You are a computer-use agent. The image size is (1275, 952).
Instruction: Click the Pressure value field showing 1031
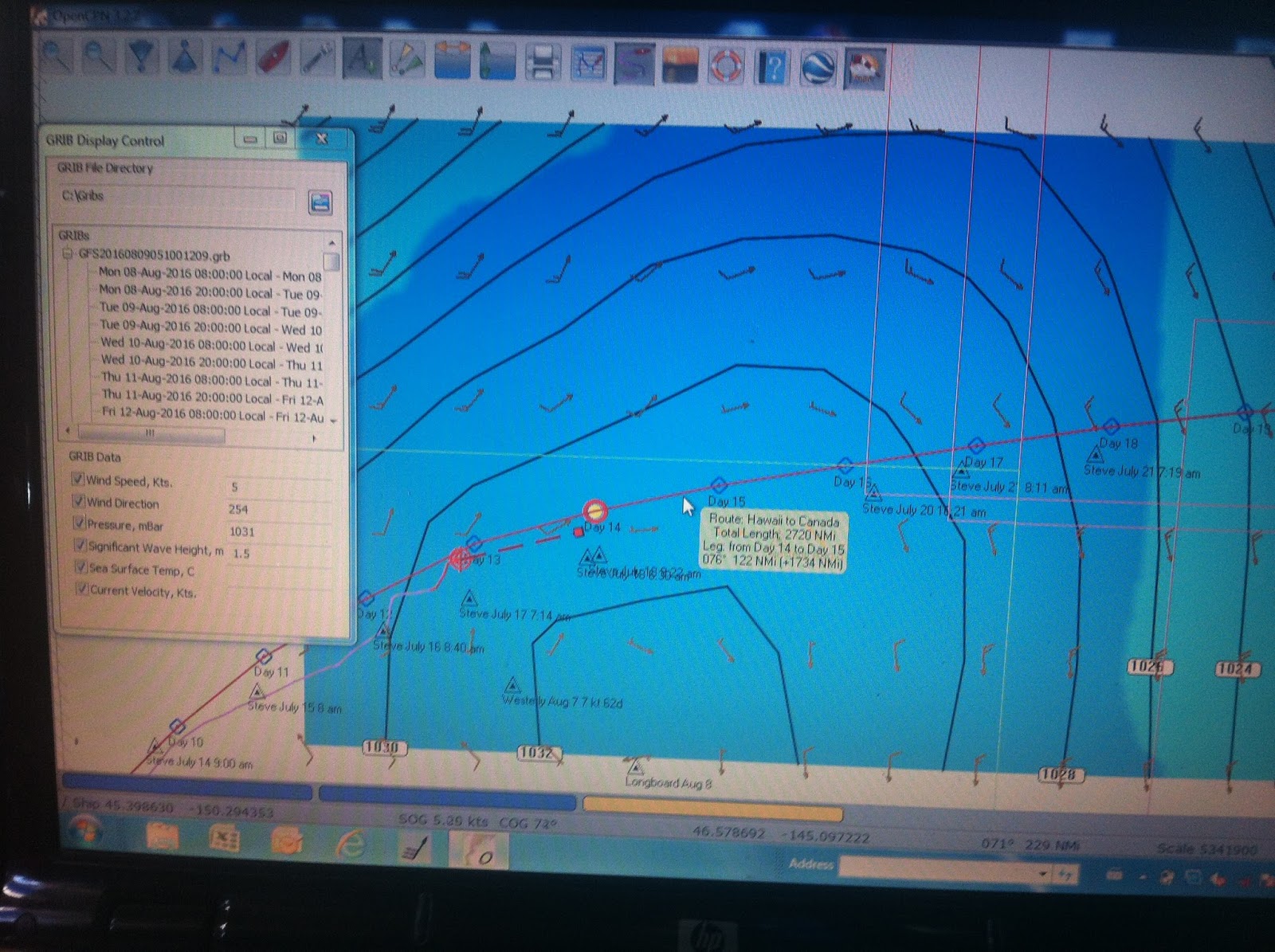pyautogui.click(x=280, y=531)
